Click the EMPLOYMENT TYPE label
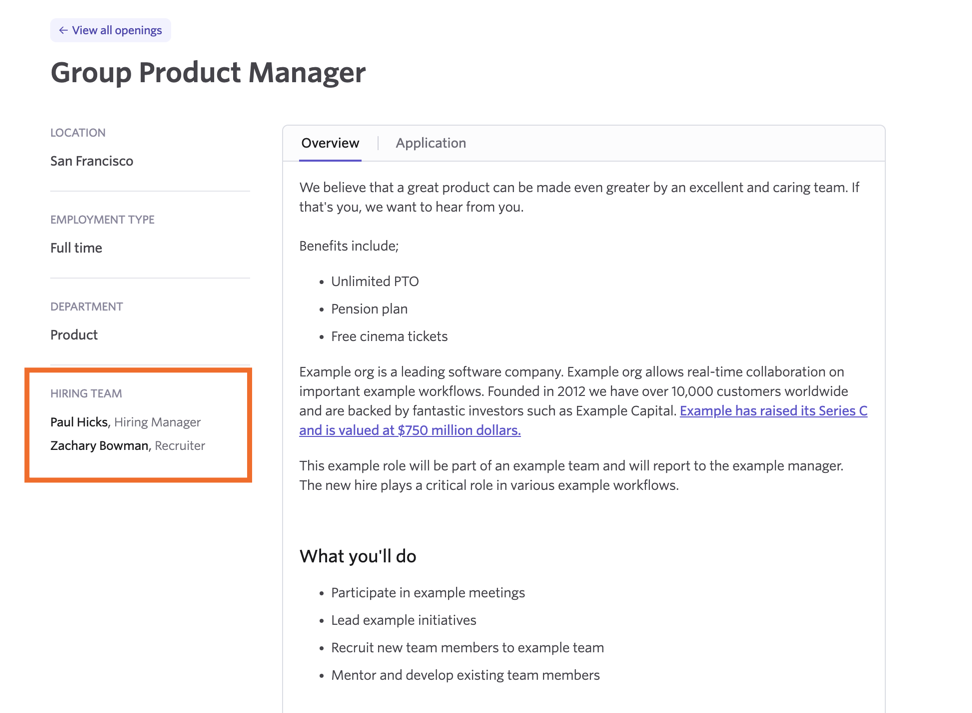 pyautogui.click(x=102, y=219)
